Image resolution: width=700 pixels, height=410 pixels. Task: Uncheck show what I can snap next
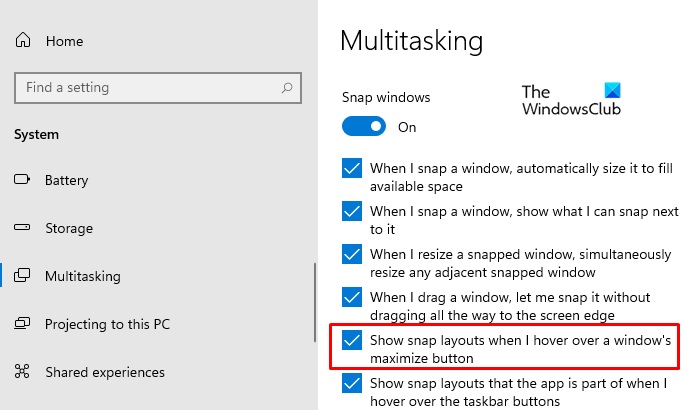tap(352, 211)
